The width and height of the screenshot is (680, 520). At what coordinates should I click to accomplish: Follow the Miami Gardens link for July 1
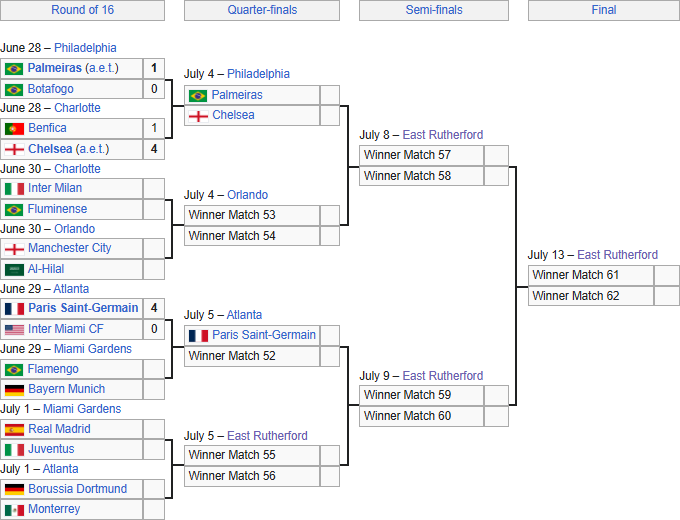click(82, 409)
